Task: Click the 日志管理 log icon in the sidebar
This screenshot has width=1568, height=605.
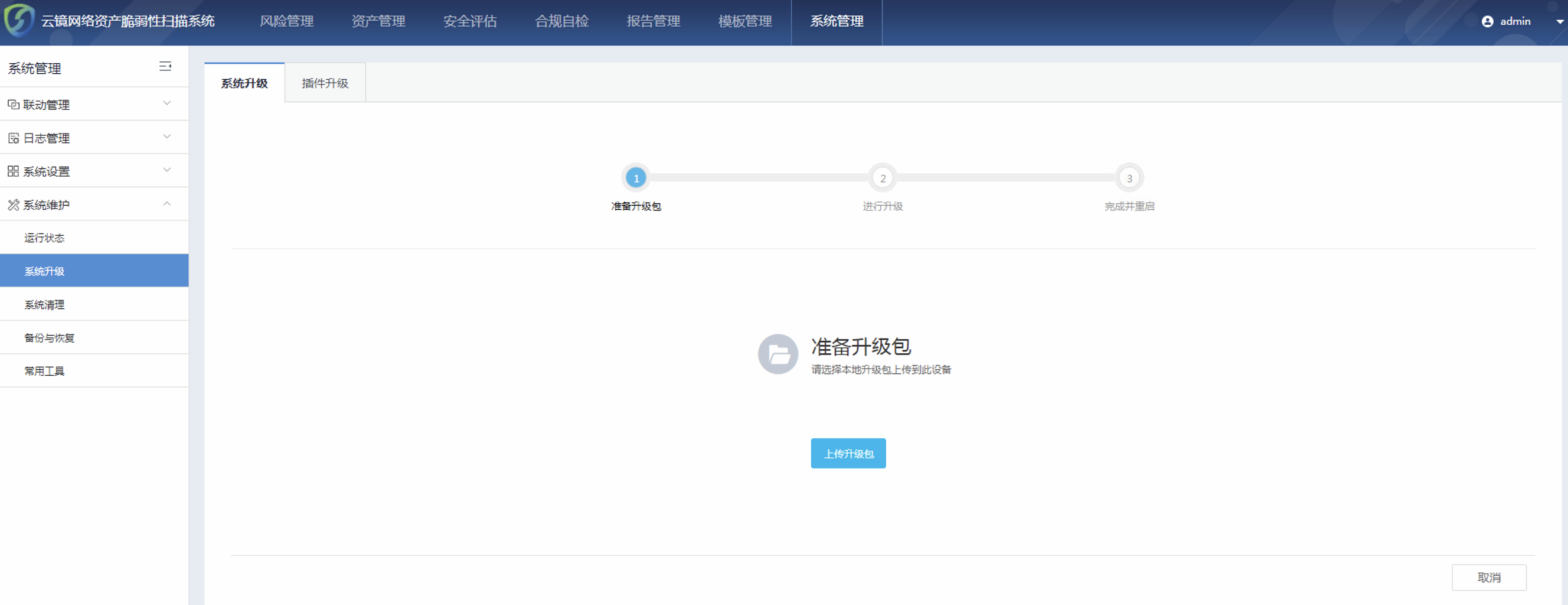Action: click(14, 138)
